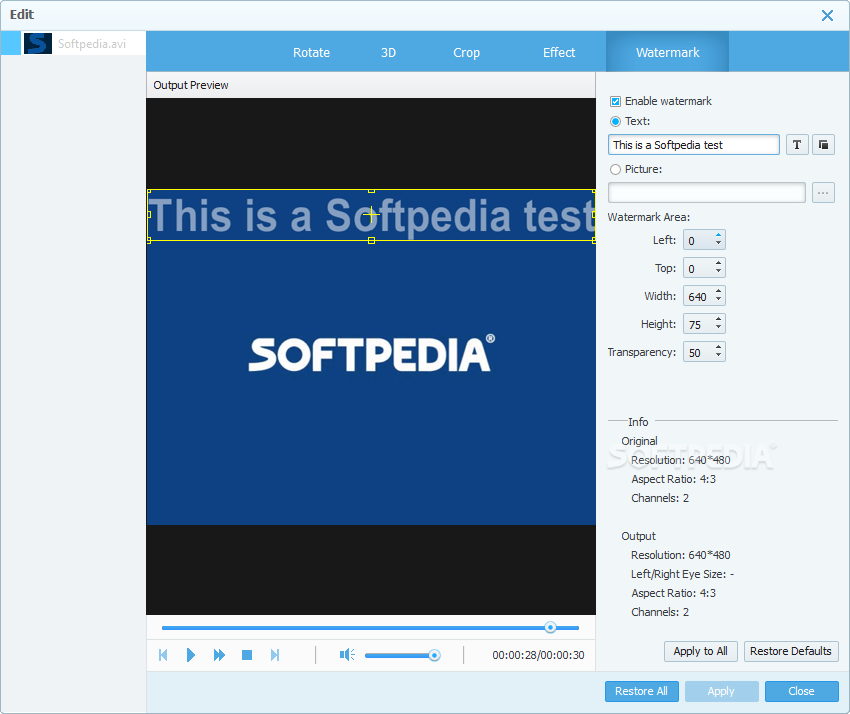Image resolution: width=850 pixels, height=714 pixels.
Task: Select the Watermark tab
Action: click(x=667, y=52)
